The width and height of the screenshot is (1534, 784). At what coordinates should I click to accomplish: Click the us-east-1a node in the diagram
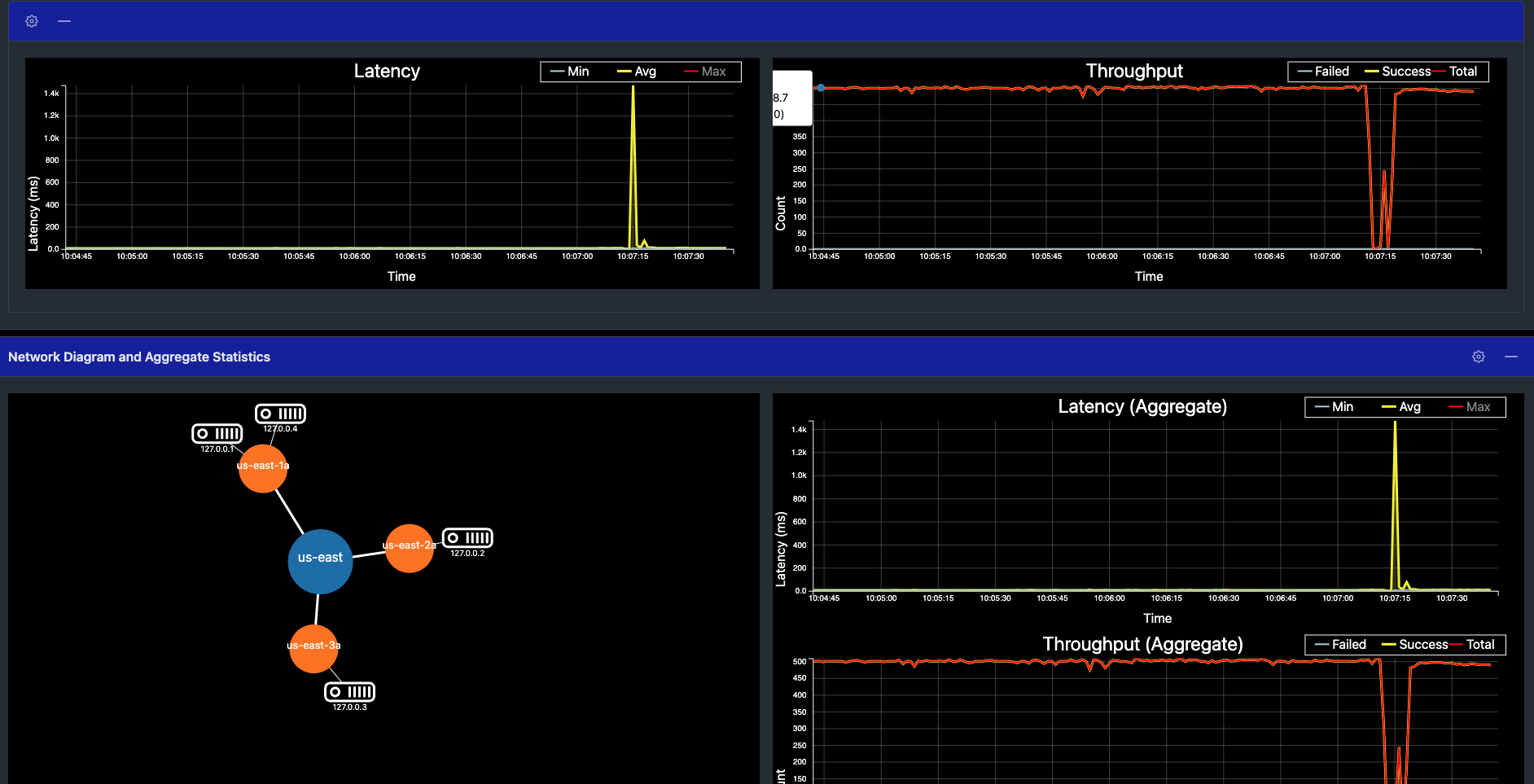click(x=263, y=467)
